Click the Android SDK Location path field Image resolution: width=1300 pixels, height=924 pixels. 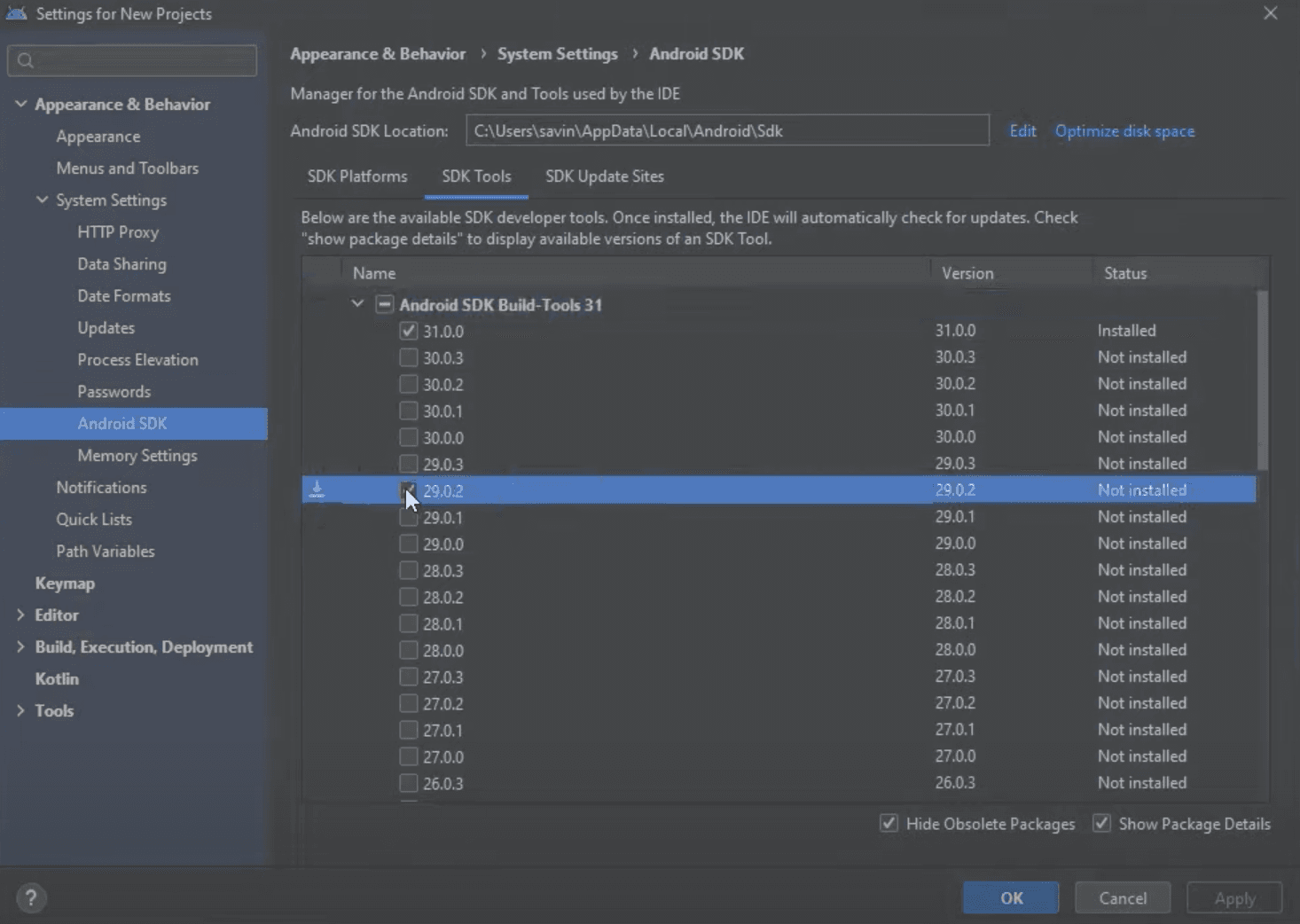727,130
